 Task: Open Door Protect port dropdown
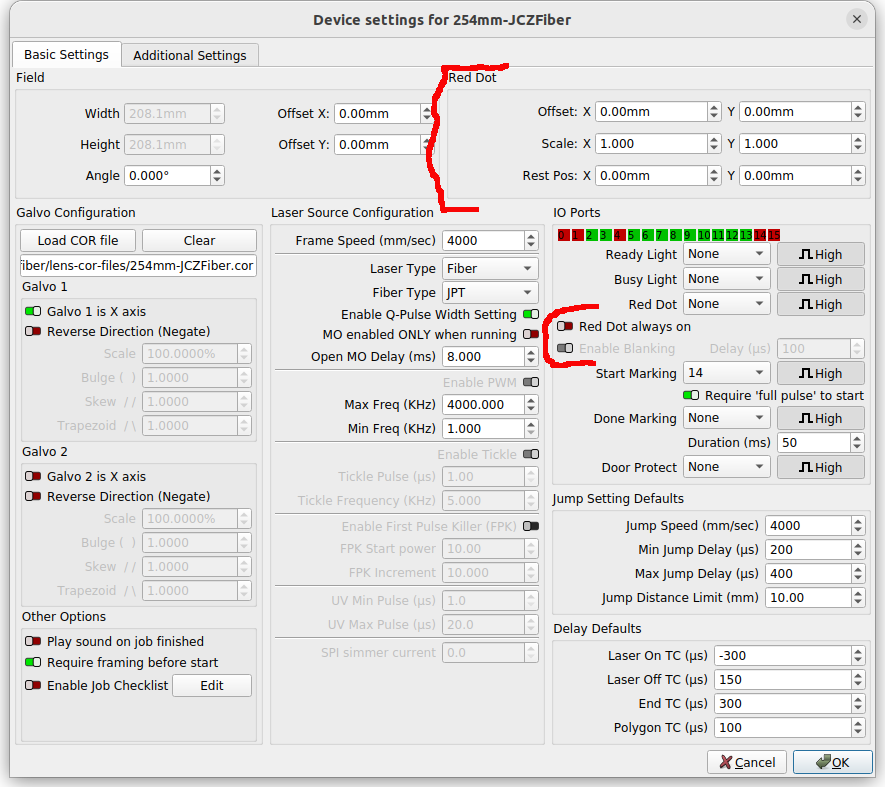(x=726, y=467)
